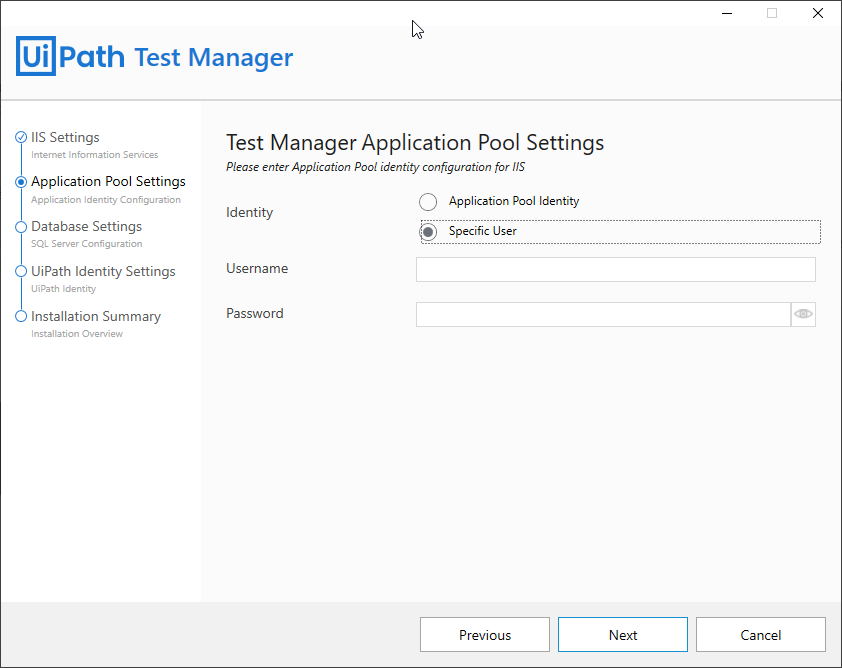Click the 'Application Identity Configuration' subtitle
Image resolution: width=842 pixels, height=668 pixels.
click(106, 200)
